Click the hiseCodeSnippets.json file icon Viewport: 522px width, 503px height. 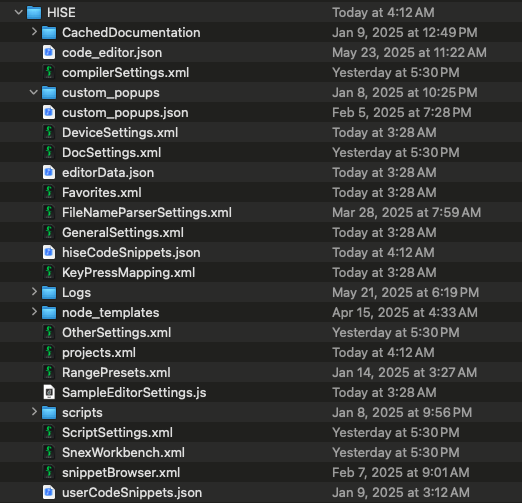[x=49, y=252]
